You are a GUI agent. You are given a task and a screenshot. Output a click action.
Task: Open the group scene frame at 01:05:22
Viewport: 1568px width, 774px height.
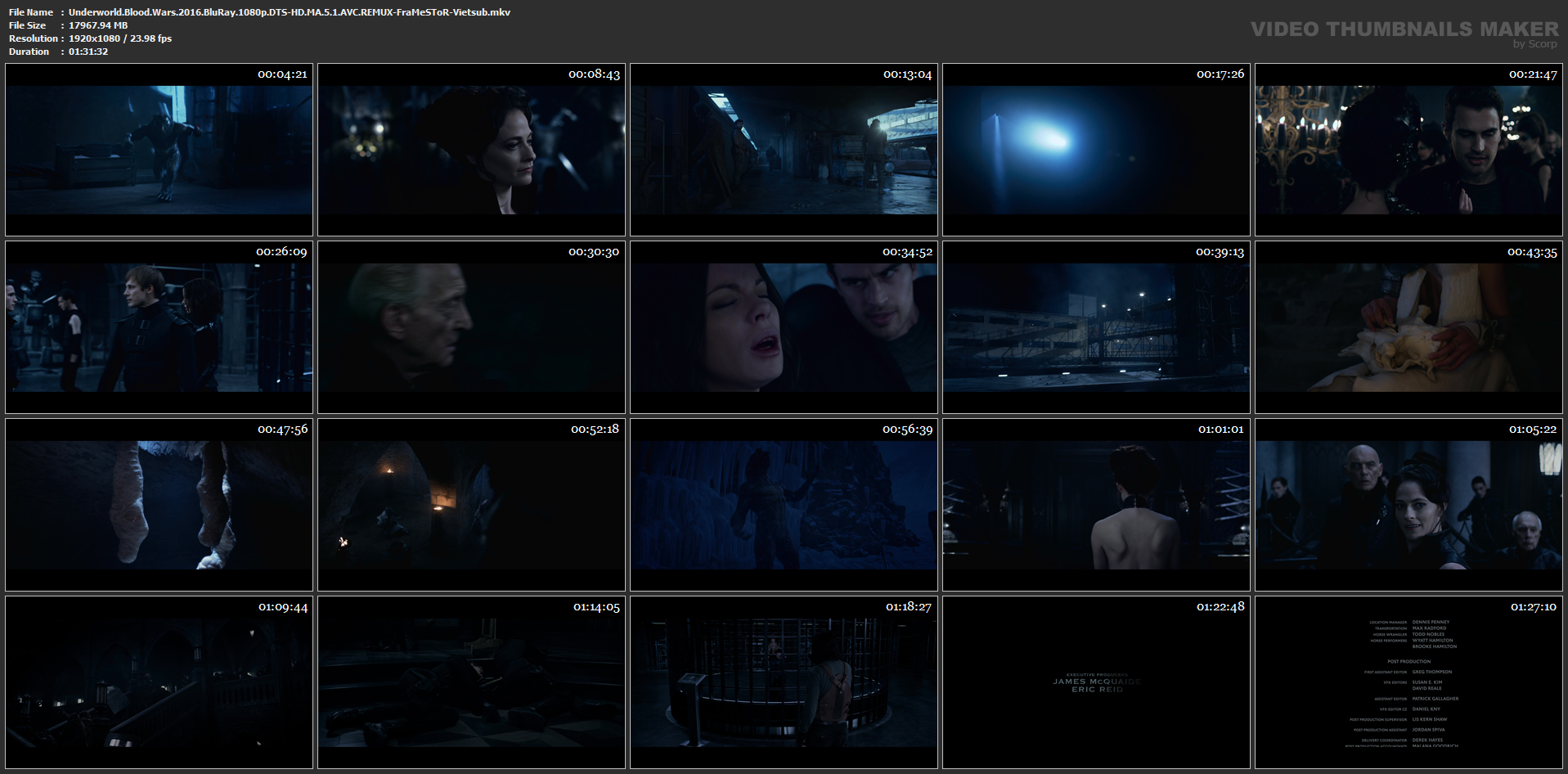pyautogui.click(x=1409, y=505)
